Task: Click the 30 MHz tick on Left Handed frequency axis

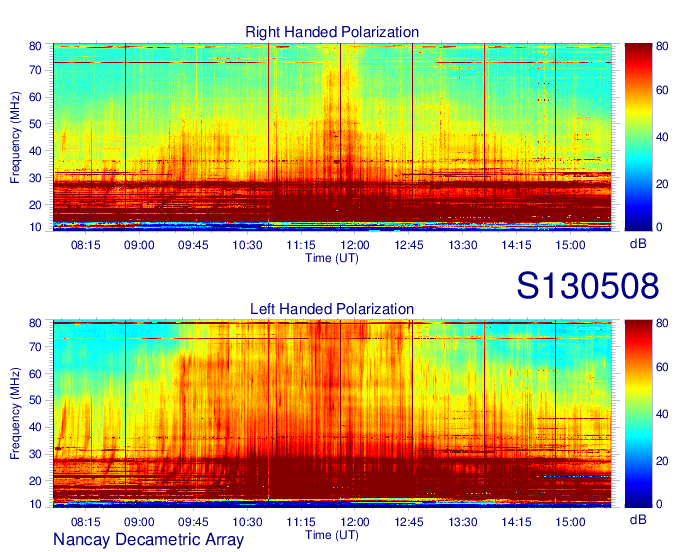Action: (x=36, y=454)
